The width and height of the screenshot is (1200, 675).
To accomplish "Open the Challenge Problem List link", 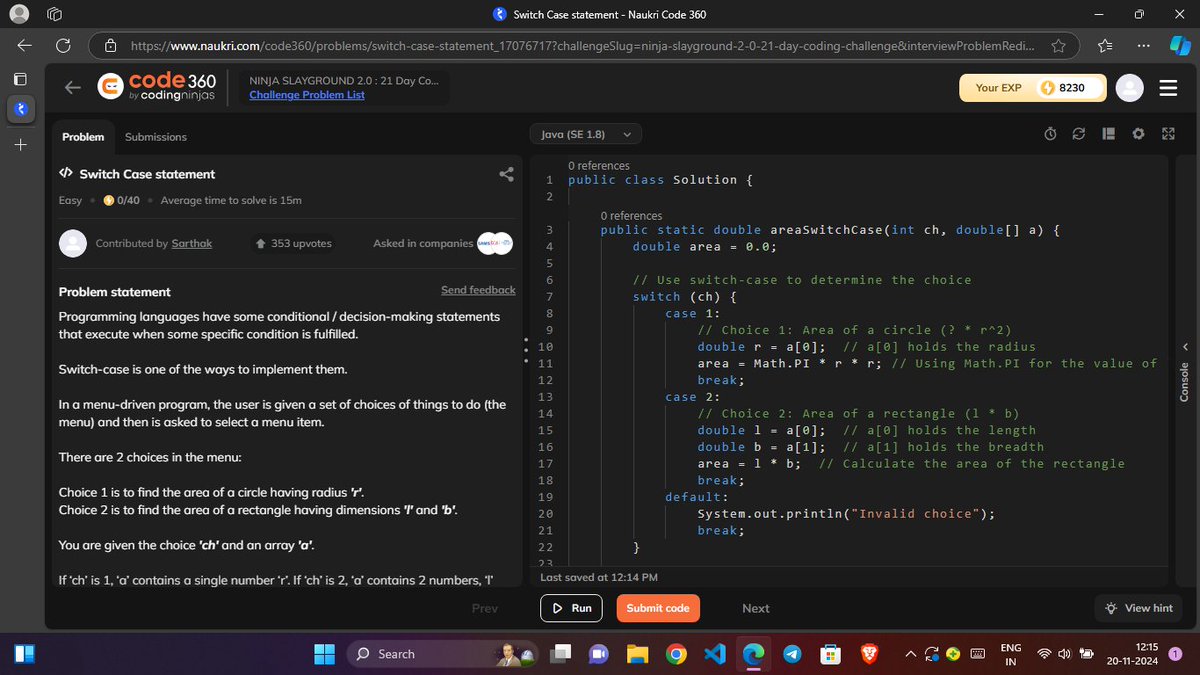I will tap(307, 95).
